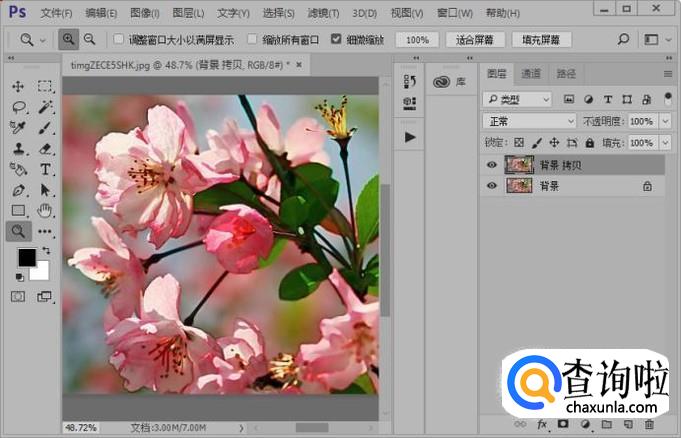The width and height of the screenshot is (681, 438).
Task: Select the Move tool
Action: click(x=18, y=86)
